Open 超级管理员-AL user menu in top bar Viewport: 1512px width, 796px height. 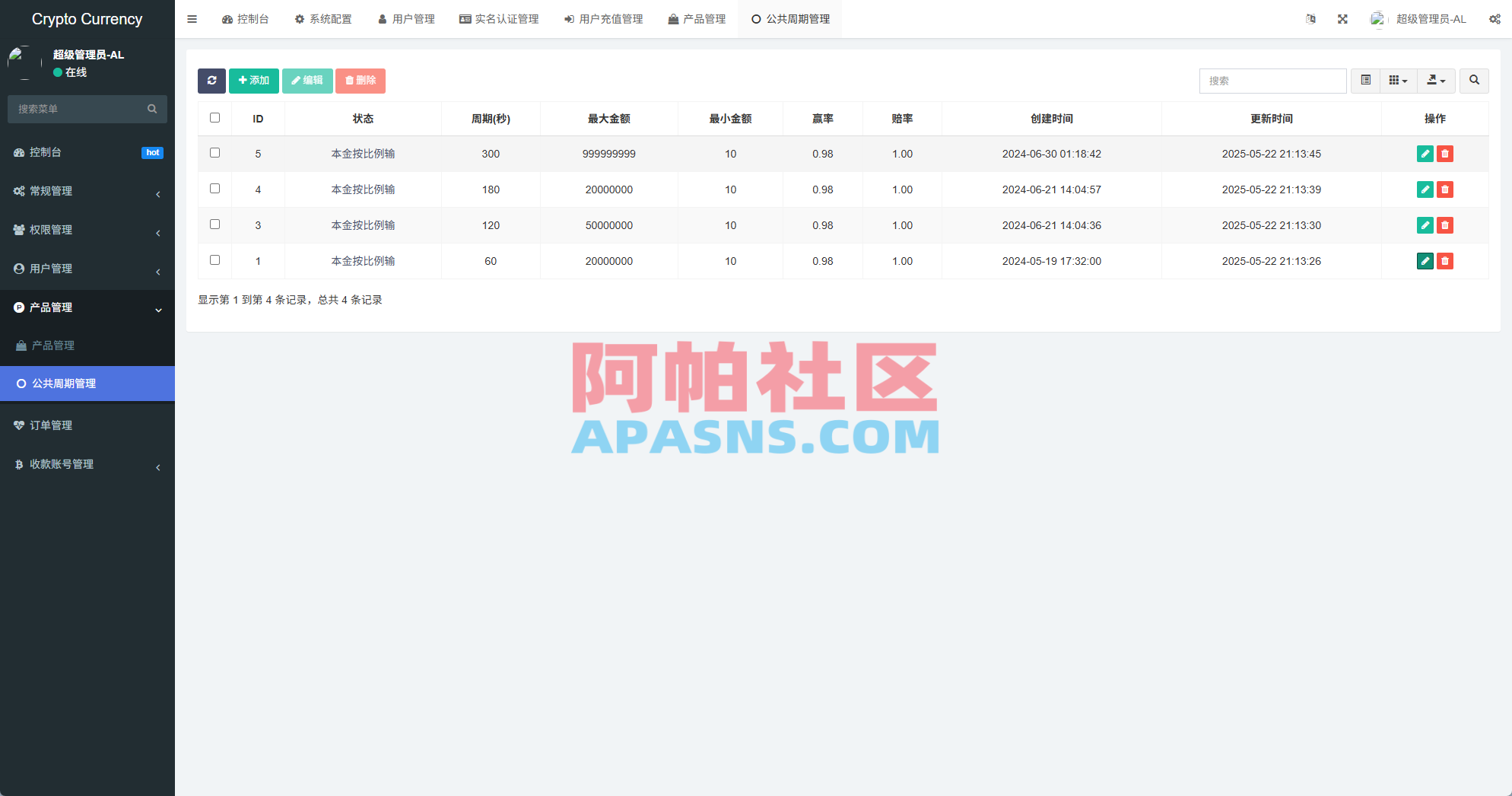click(1418, 19)
